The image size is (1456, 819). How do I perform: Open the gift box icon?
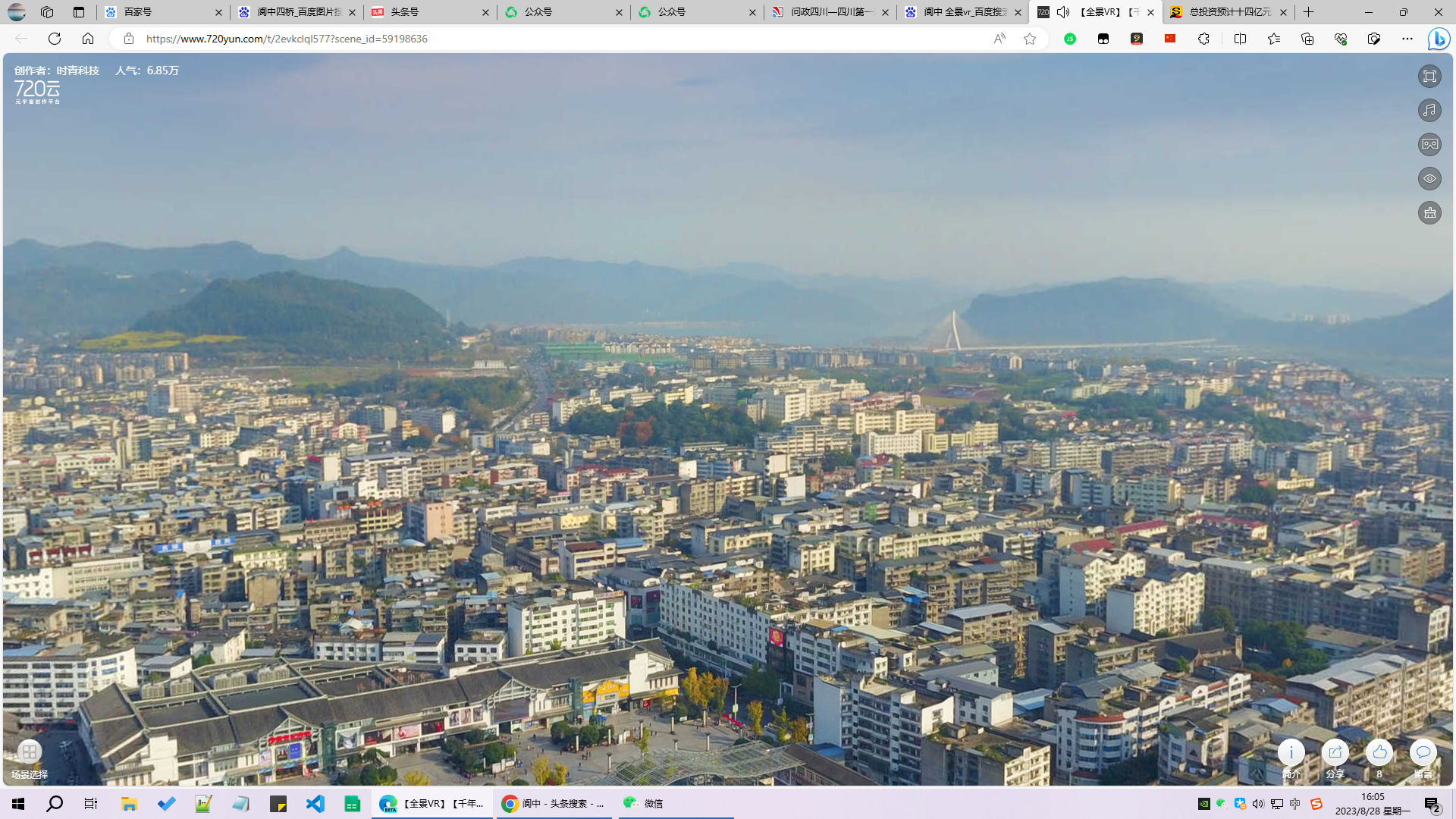coord(1429,212)
